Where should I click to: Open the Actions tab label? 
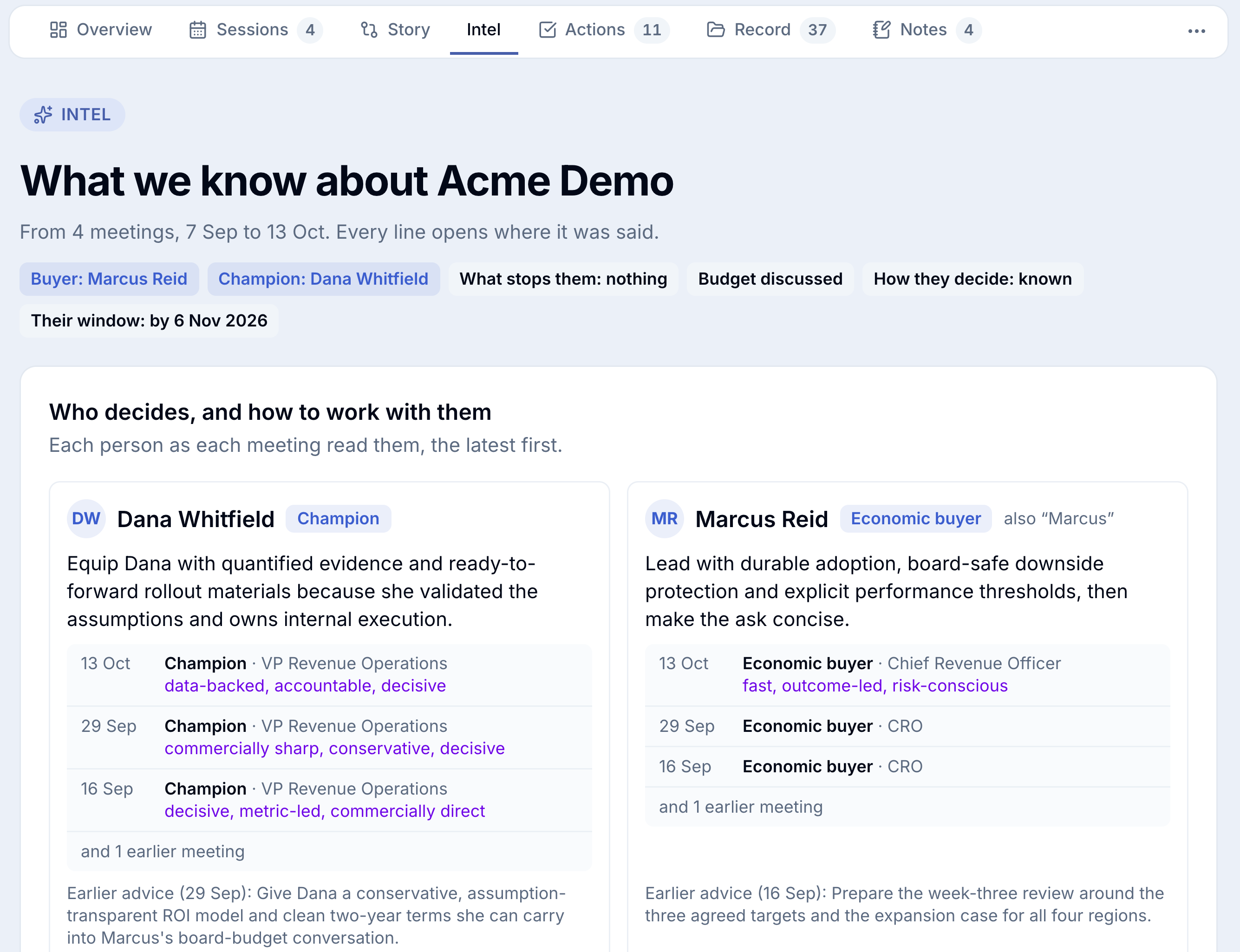595,29
